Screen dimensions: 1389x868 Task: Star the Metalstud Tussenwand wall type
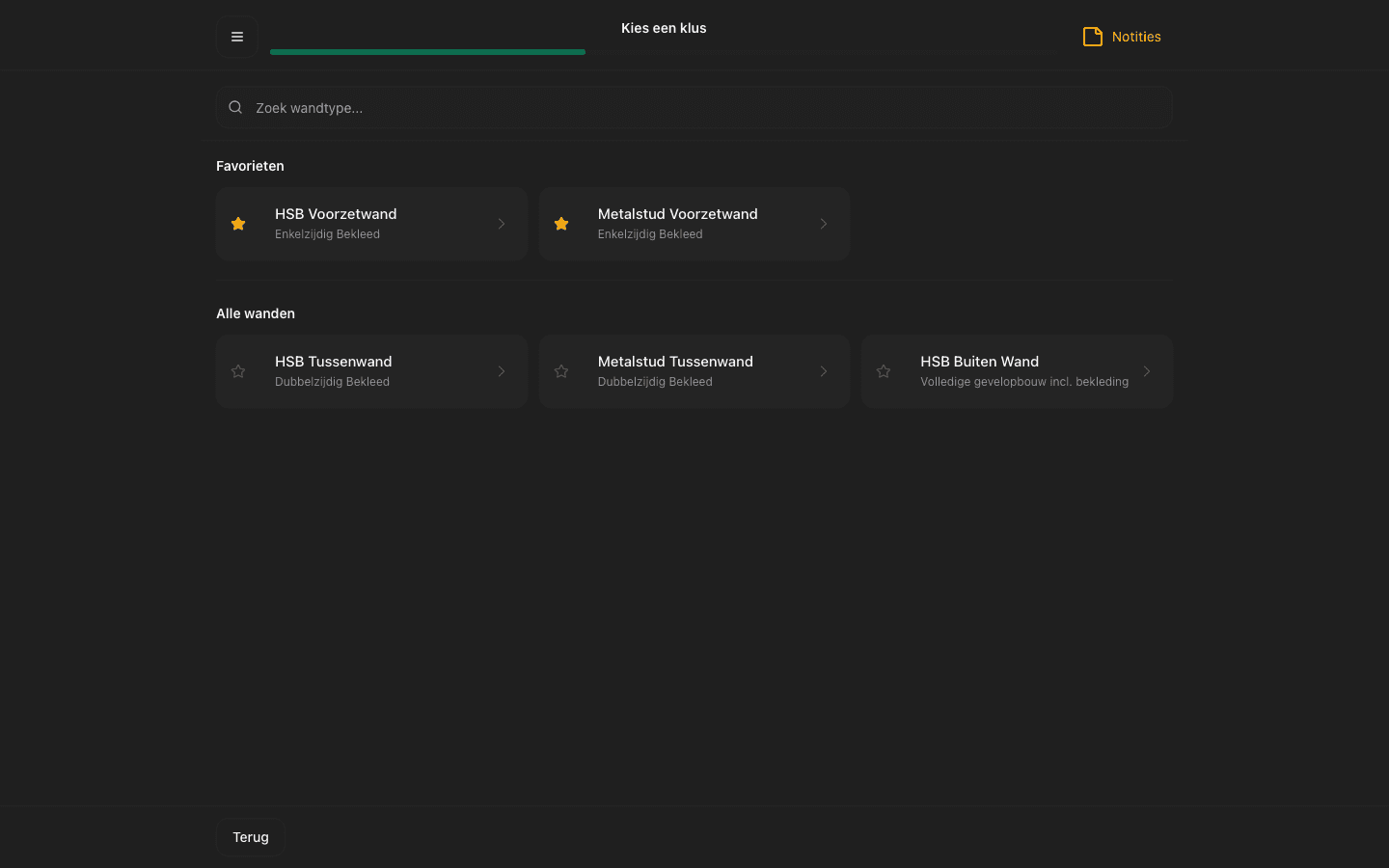click(x=561, y=371)
